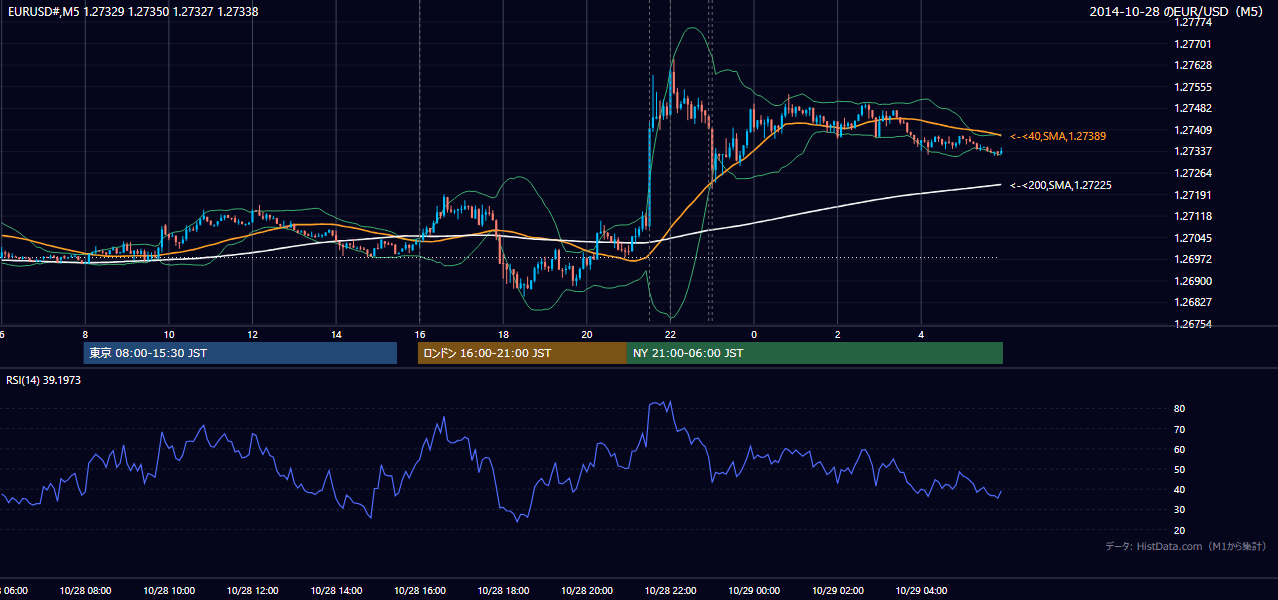The height and width of the screenshot is (600, 1278).
Task: Click the 1.26827 price axis label
Action: point(1192,302)
